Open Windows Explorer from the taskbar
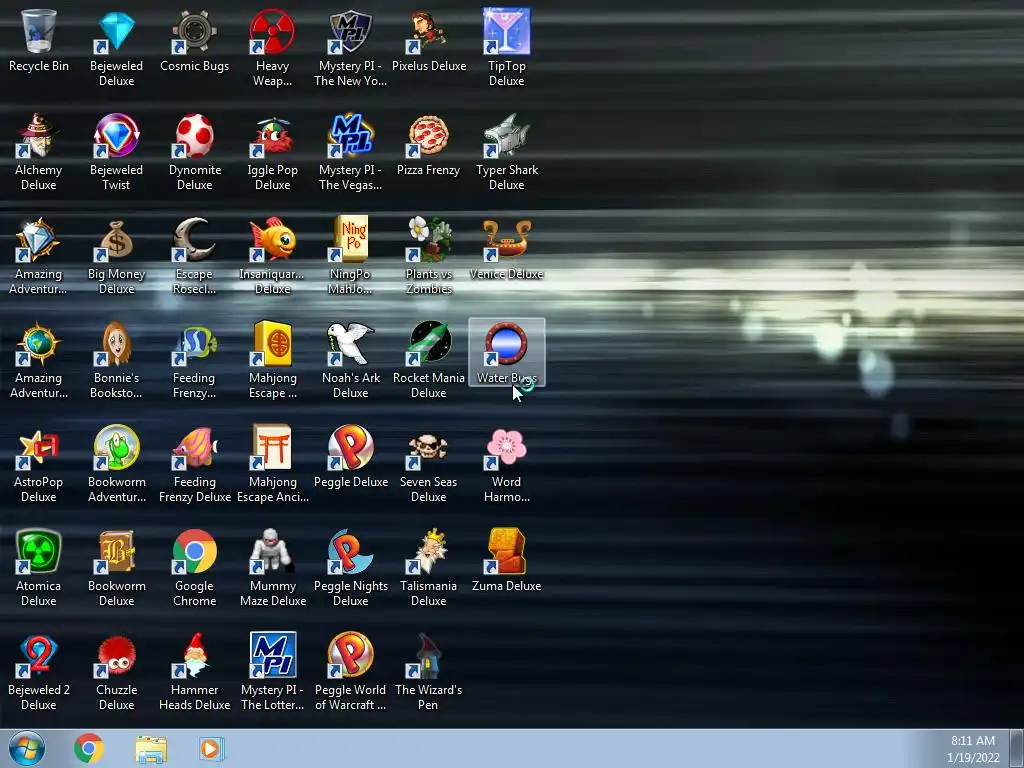 coord(151,748)
